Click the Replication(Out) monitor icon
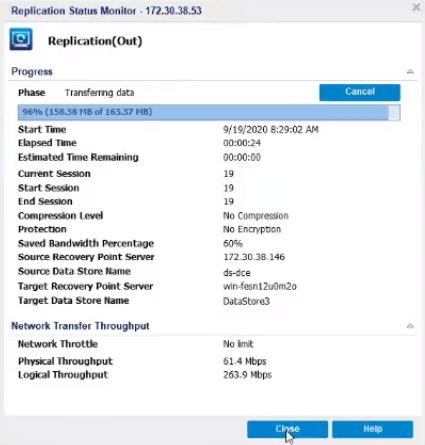Image resolution: width=425 pixels, height=445 pixels. 21,39
